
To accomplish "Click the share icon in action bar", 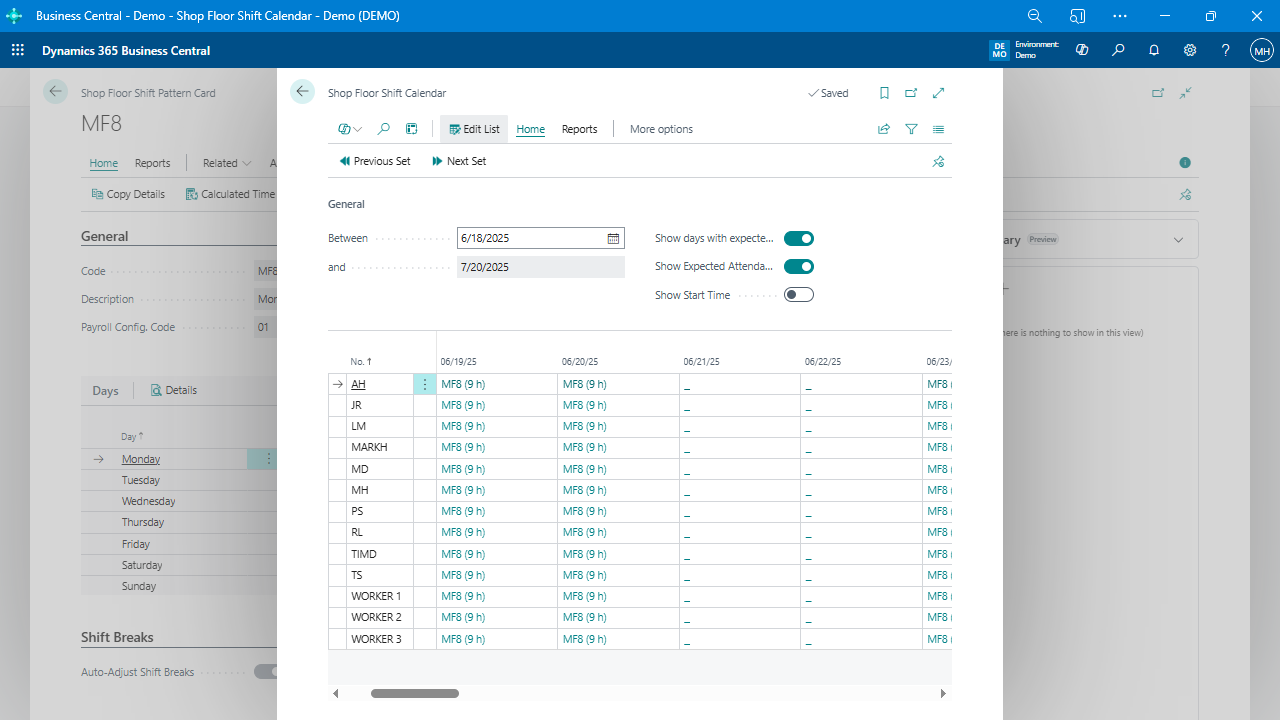I will [884, 129].
